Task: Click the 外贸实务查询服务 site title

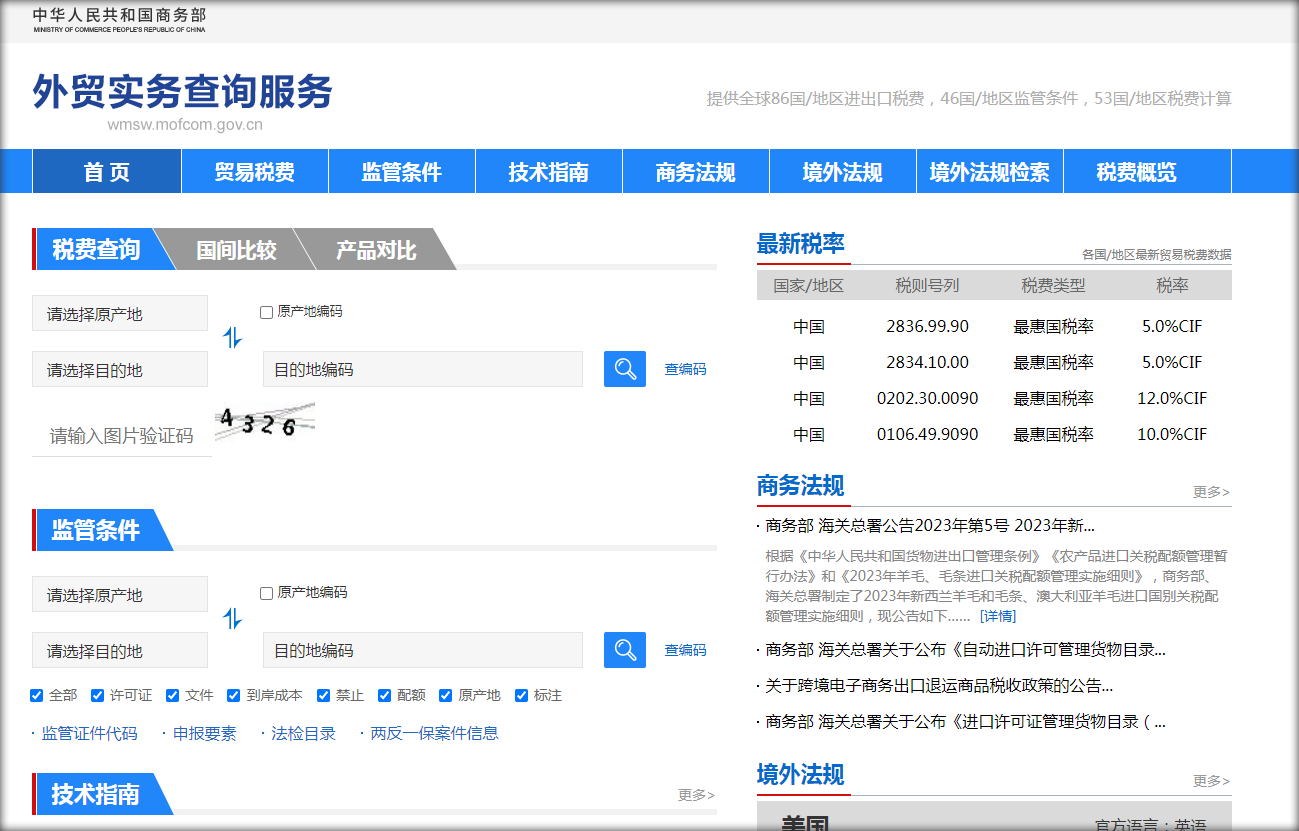Action: 183,92
